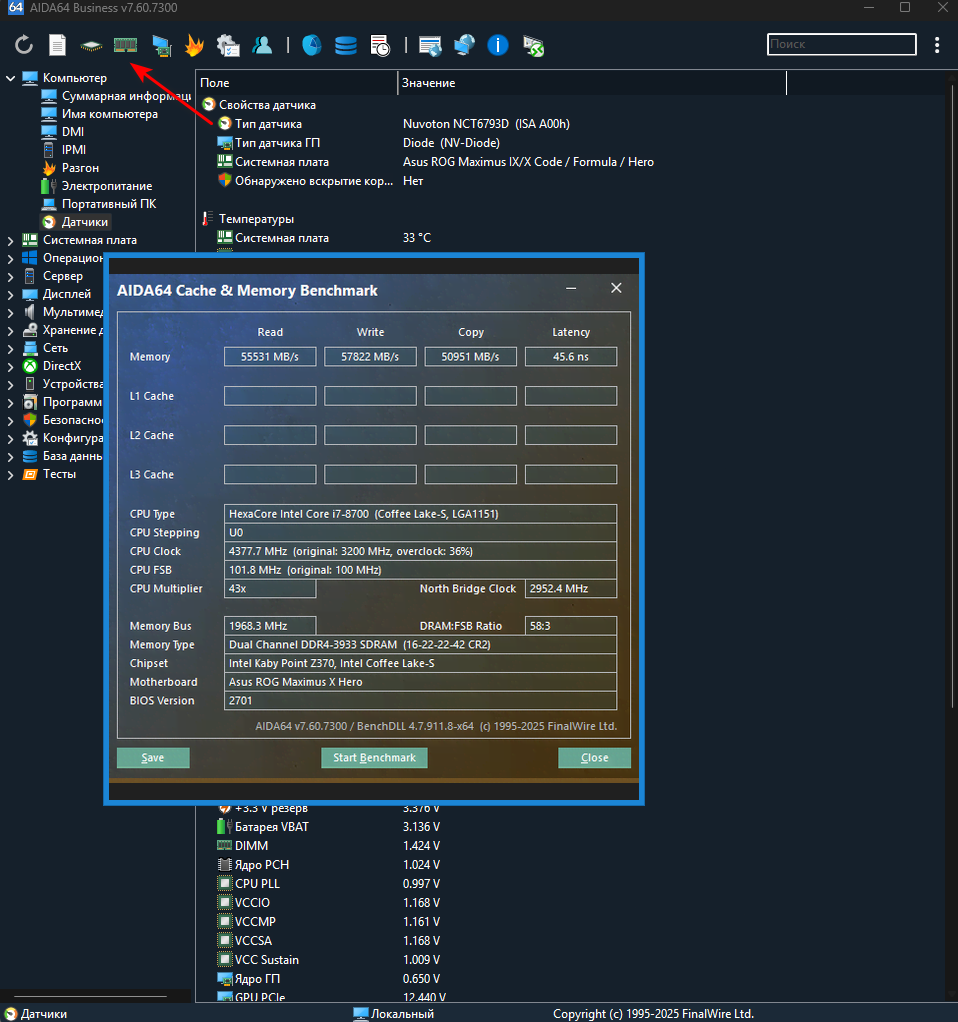958x1022 pixels.
Task: Select the Батарея VBAT voltage row
Action: pos(271,827)
